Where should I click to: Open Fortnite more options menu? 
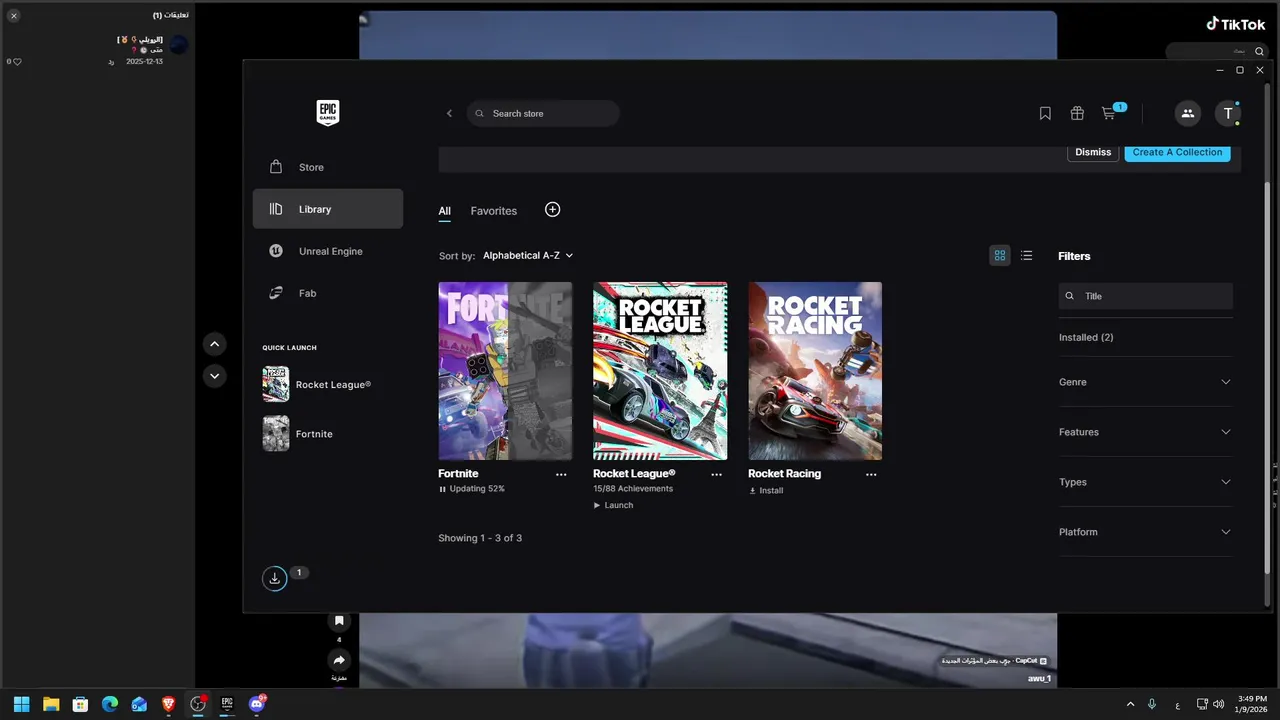(561, 474)
